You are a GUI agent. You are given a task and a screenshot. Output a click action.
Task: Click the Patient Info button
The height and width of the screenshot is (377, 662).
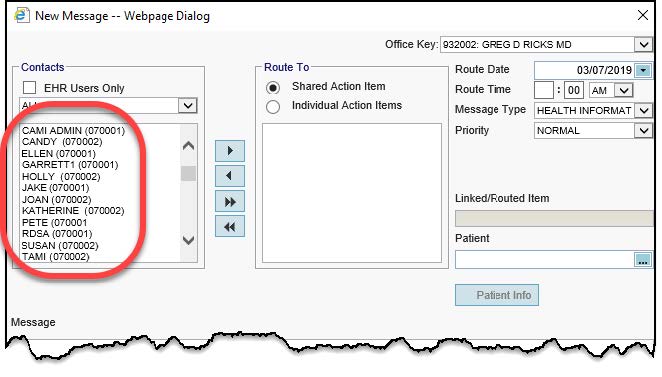(497, 295)
